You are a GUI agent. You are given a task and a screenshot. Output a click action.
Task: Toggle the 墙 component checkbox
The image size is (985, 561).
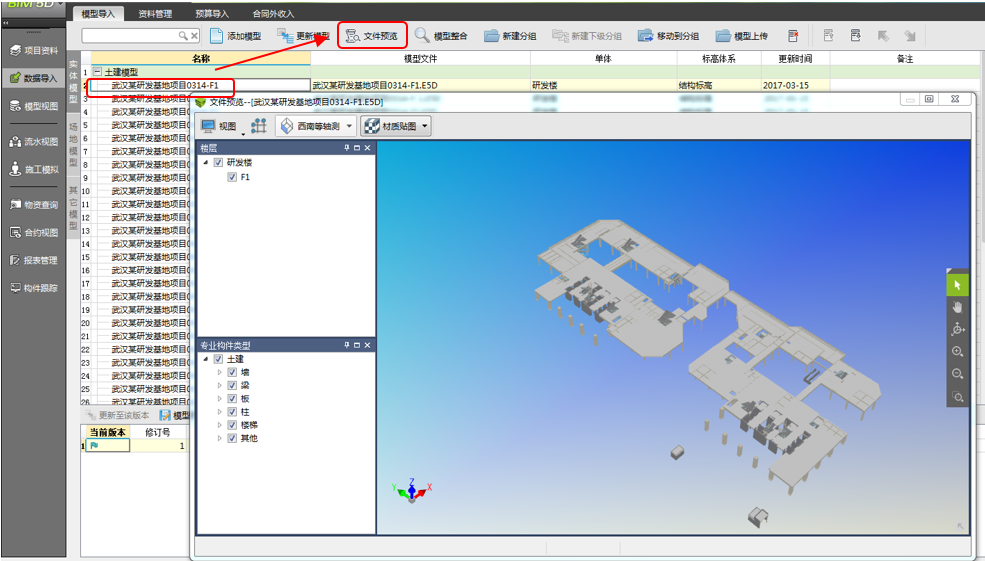[232, 373]
